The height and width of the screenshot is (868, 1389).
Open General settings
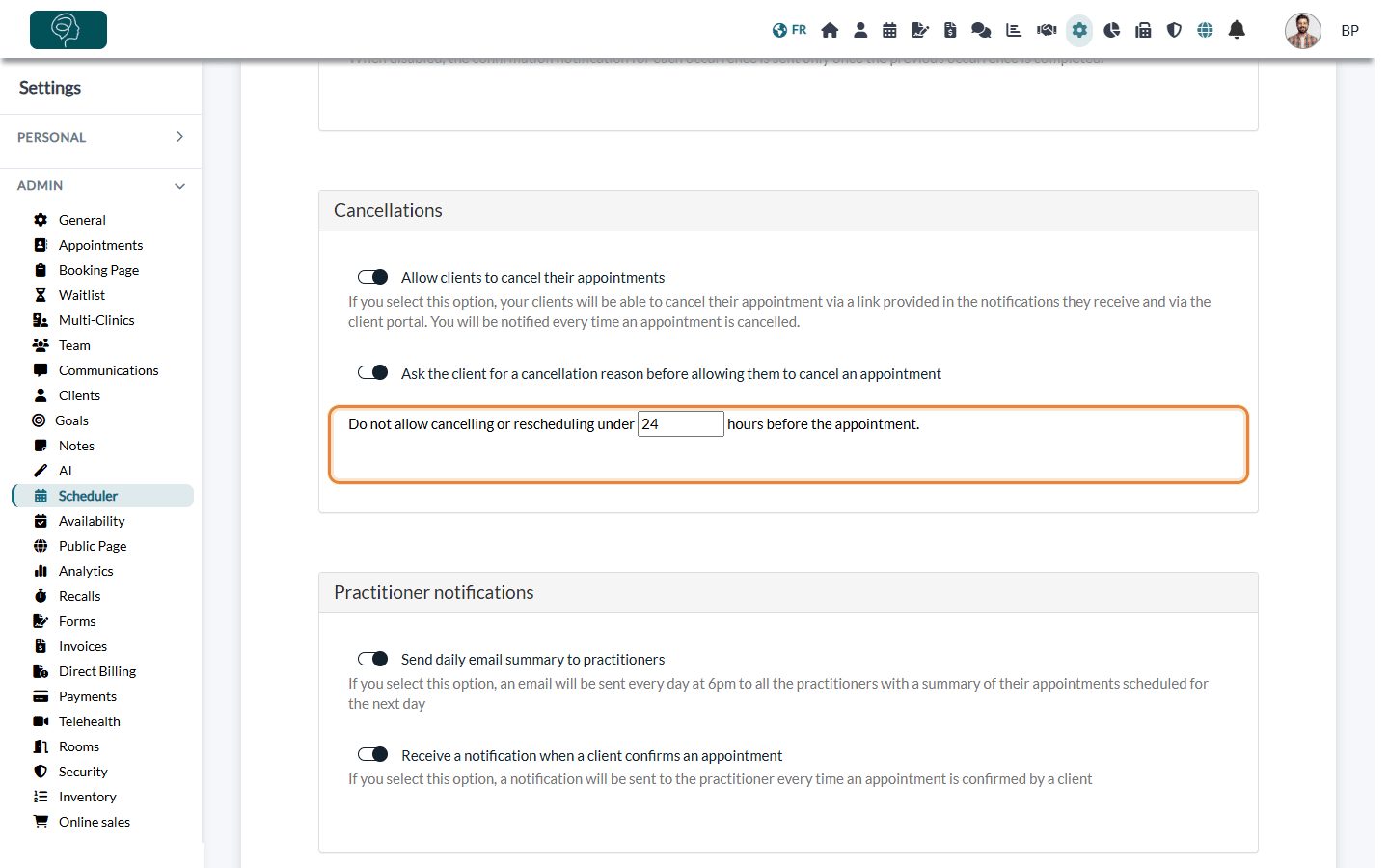click(82, 220)
